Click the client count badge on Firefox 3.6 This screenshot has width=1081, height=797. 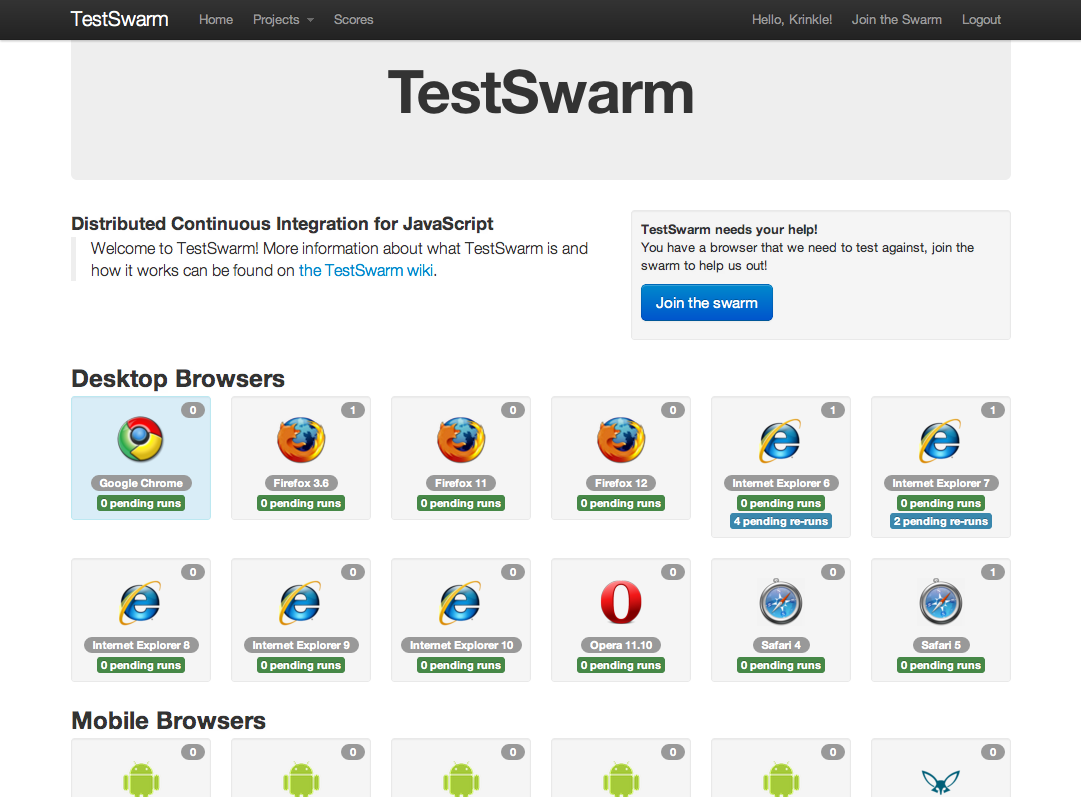pos(352,410)
